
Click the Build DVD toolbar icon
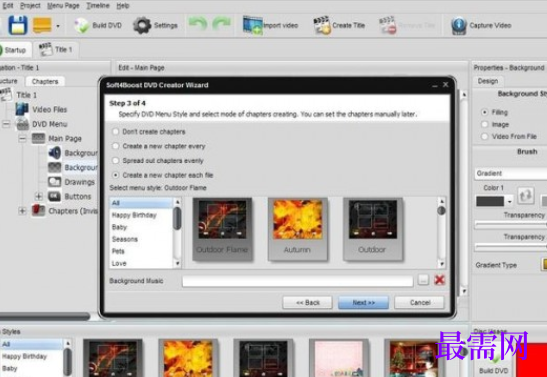82,25
